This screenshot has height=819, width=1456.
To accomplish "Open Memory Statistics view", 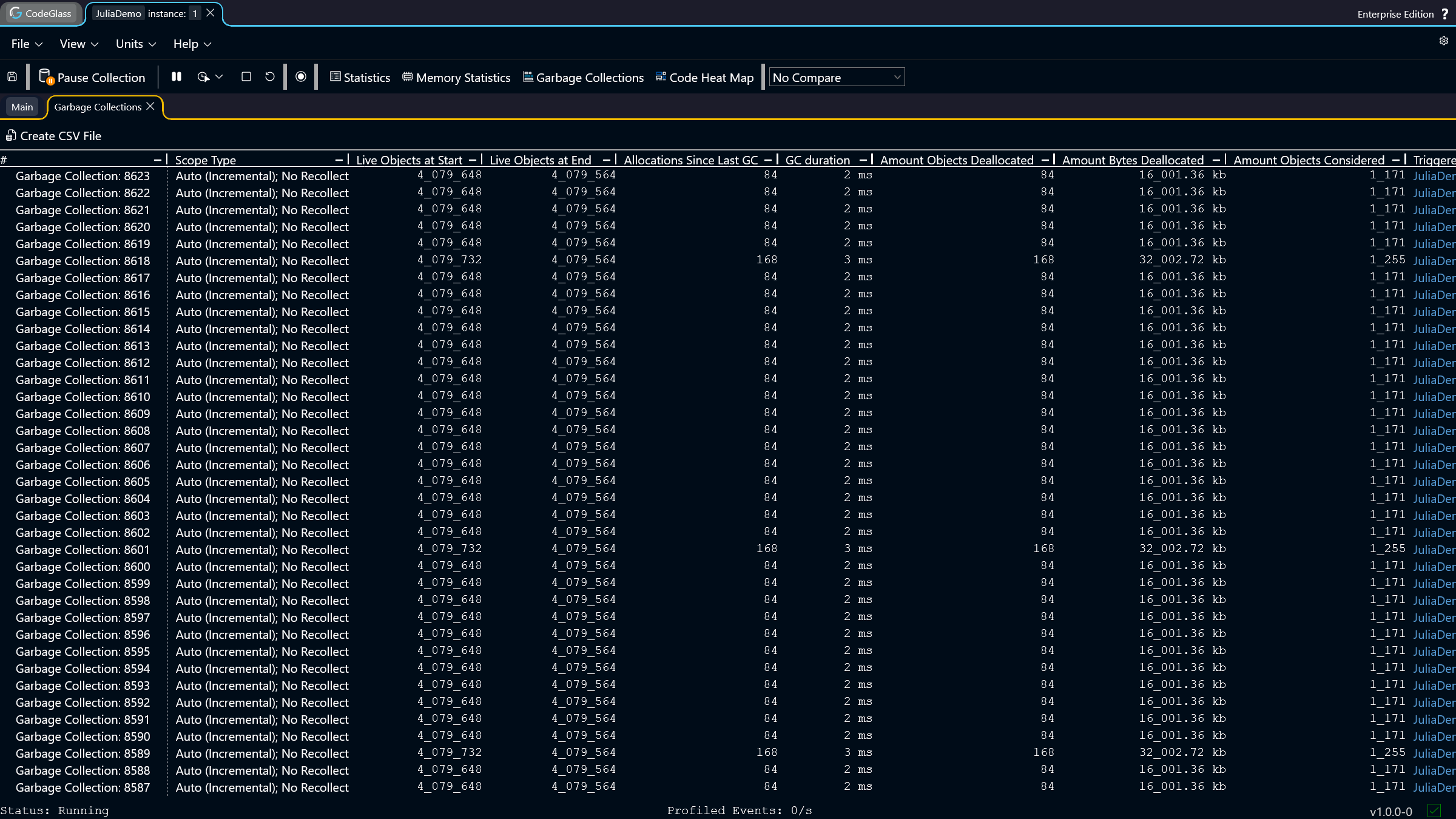I will [x=456, y=78].
